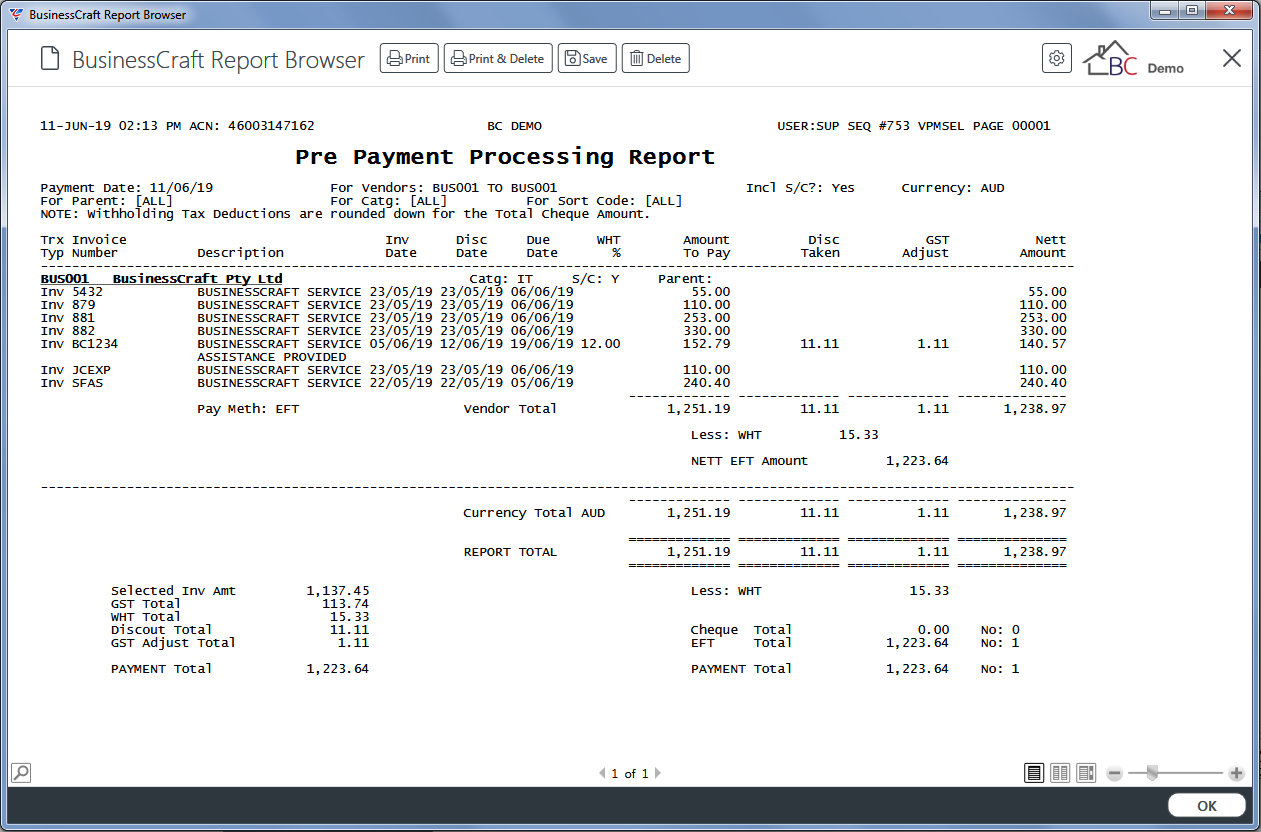Click the 'Selected Inv Amt' label

click(x=173, y=591)
